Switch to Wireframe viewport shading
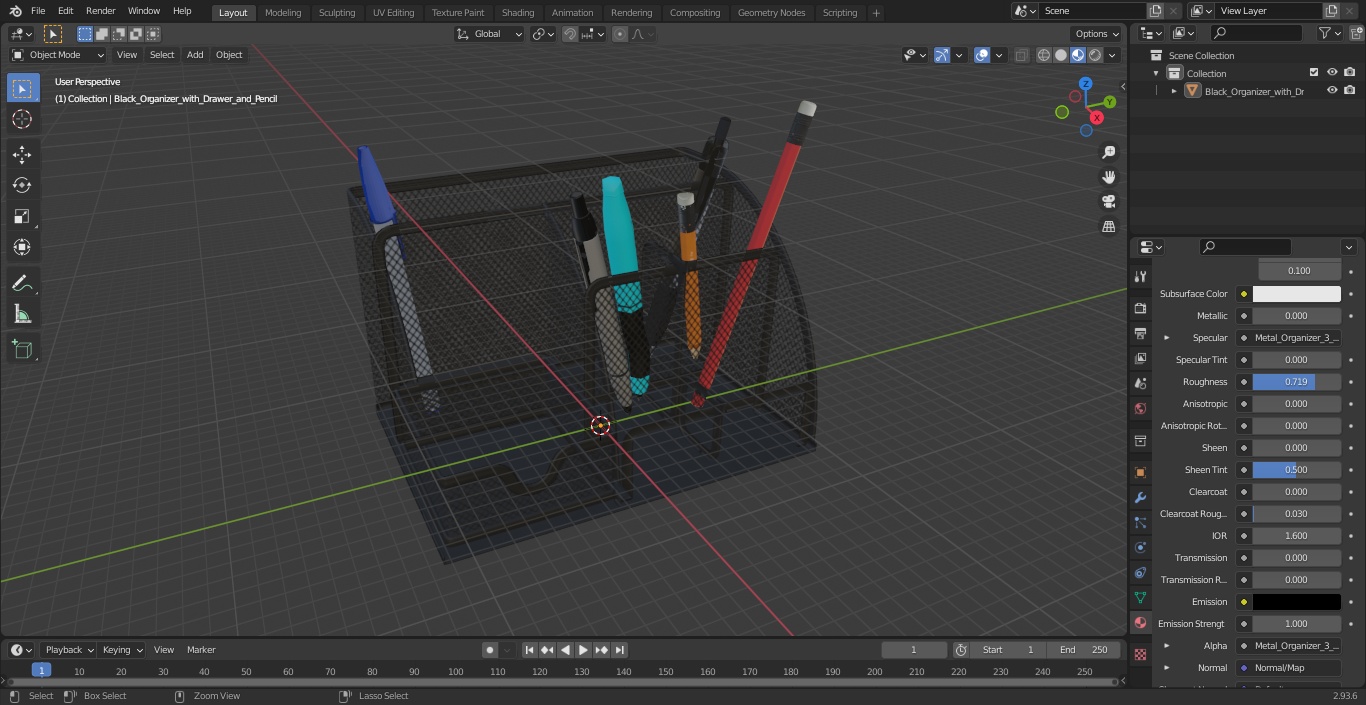 1044,55
